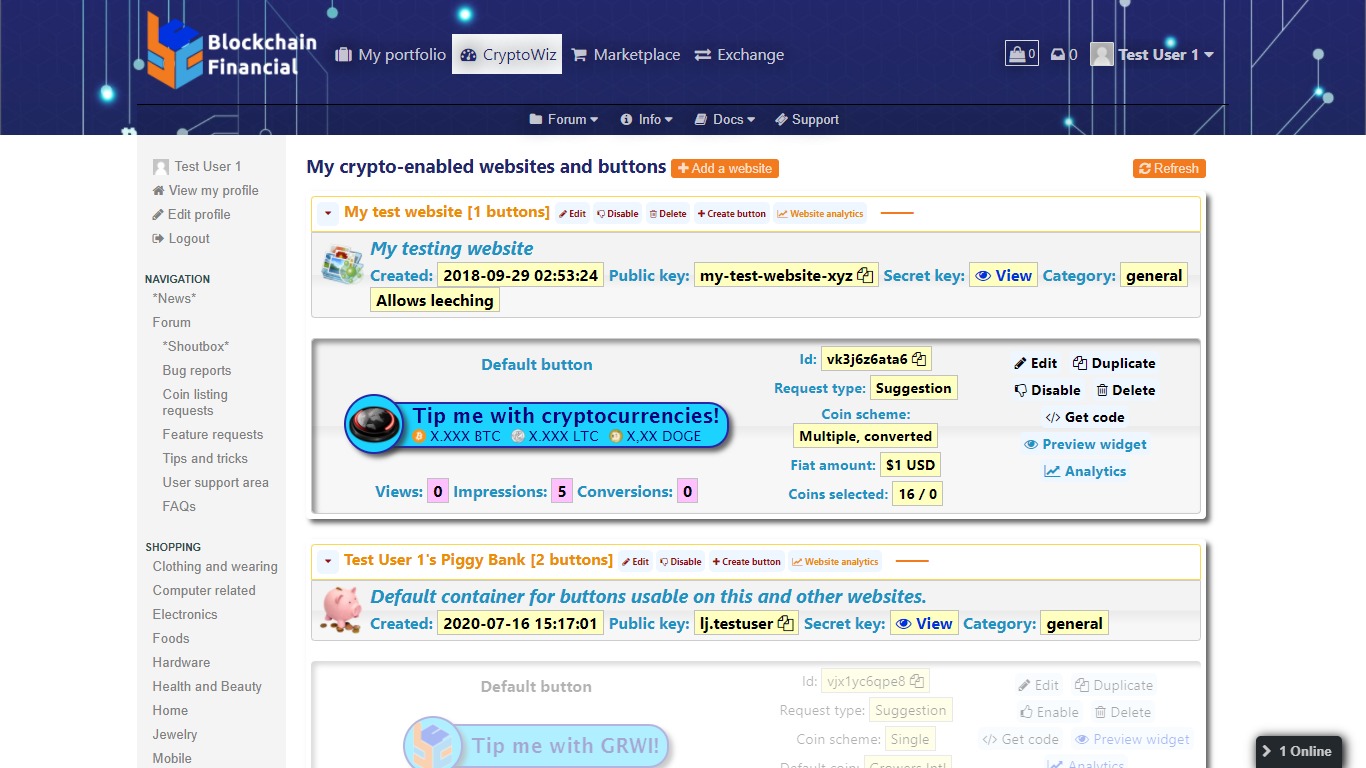Expand the Forum dropdown menu
Viewport: 1366px width, 768px height.
coord(564,120)
